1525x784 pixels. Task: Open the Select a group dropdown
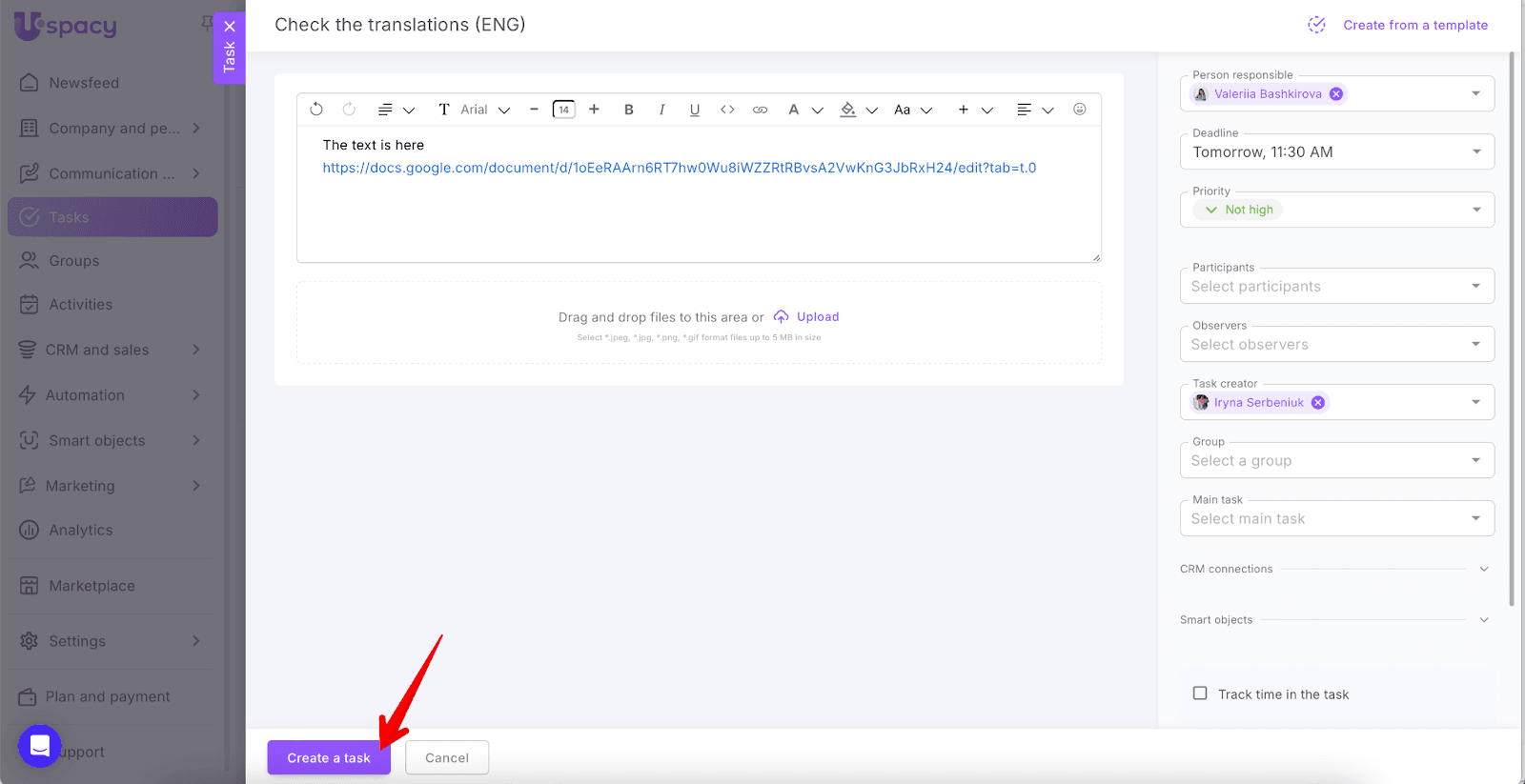pos(1337,460)
